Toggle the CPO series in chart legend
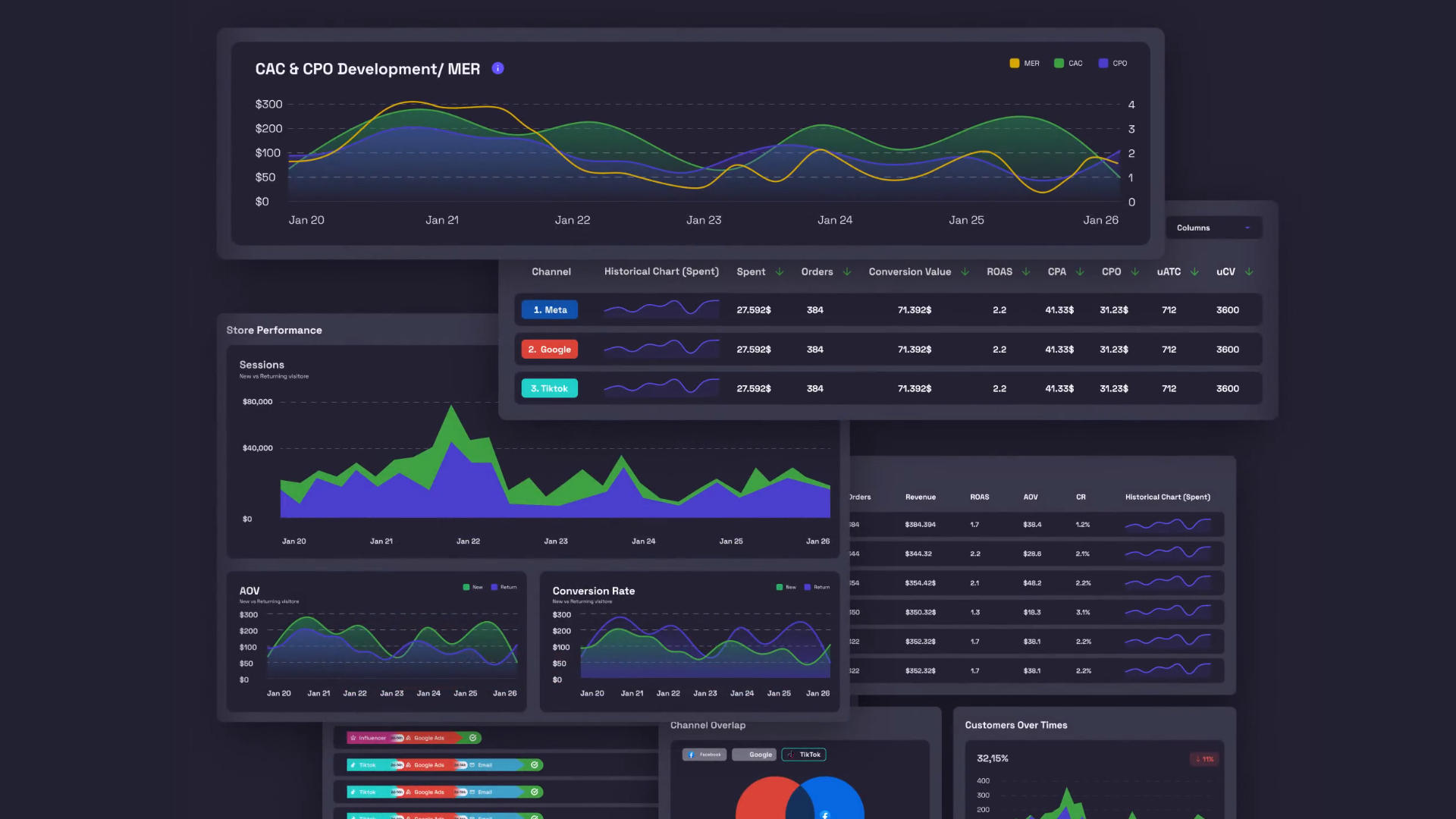The image size is (1456, 819). (x=1112, y=63)
